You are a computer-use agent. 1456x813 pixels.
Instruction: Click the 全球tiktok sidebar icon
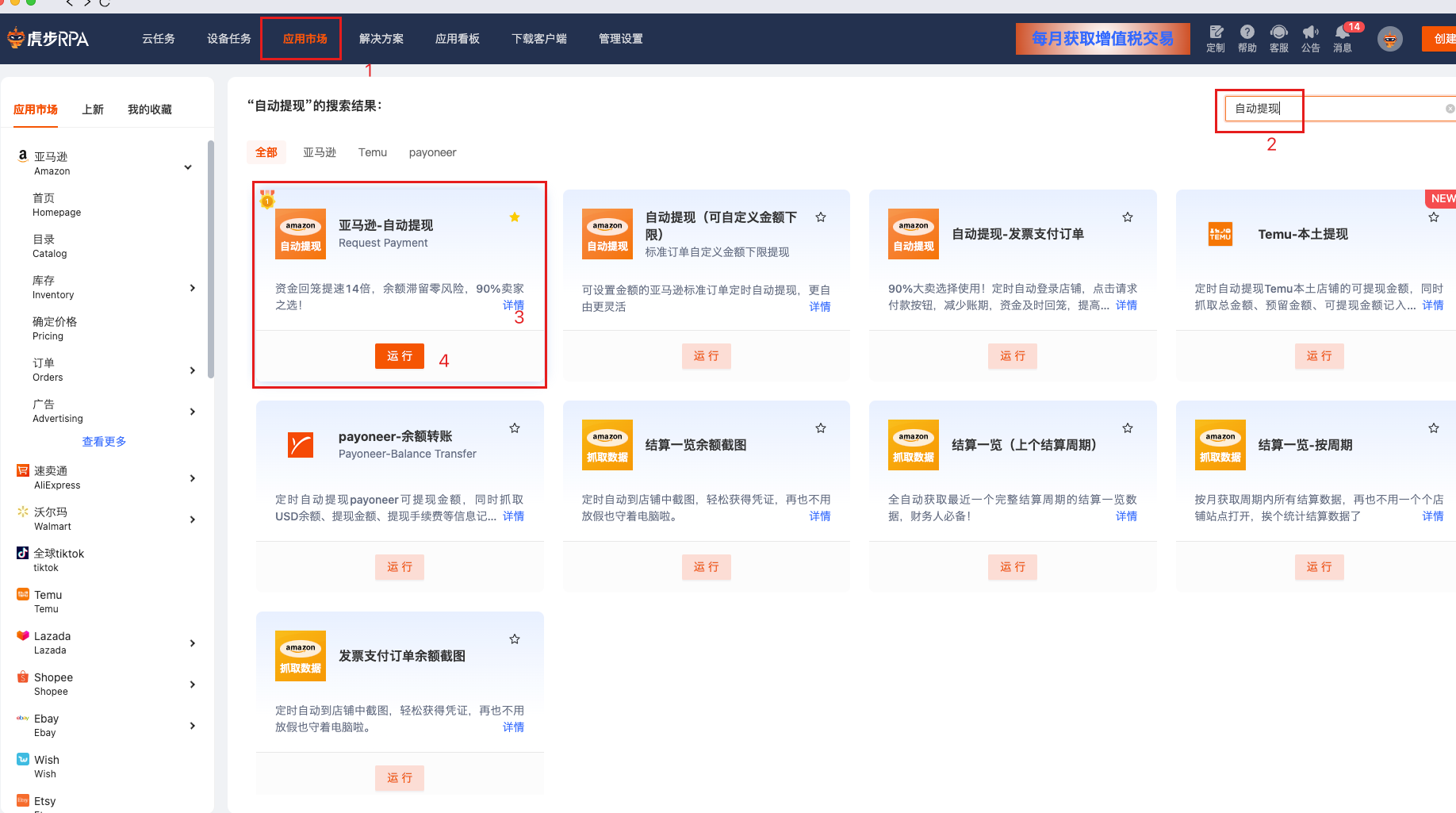[x=23, y=553]
